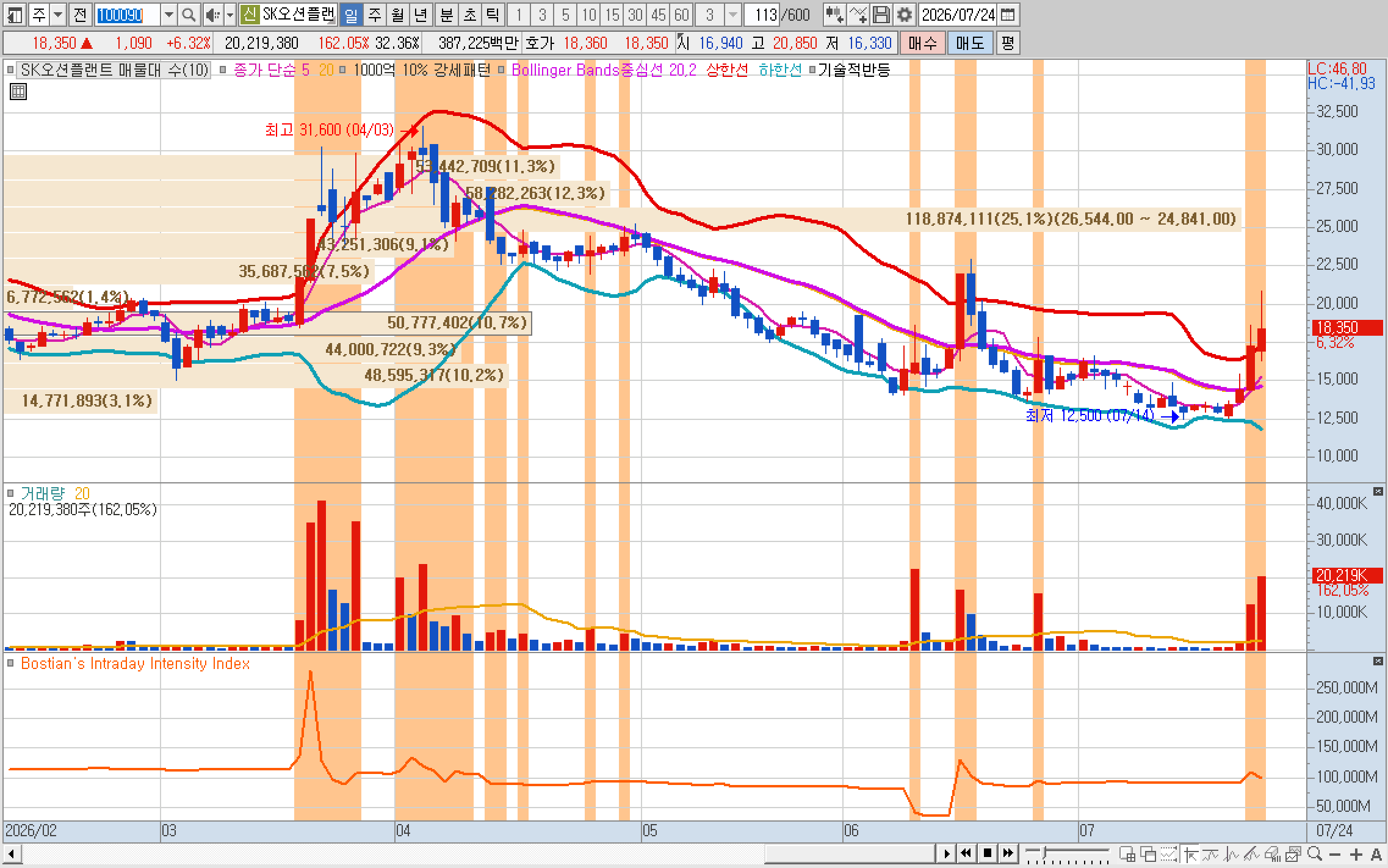Switch to the 분 minute period tab
Viewport: 1388px width, 868px height.
point(446,15)
